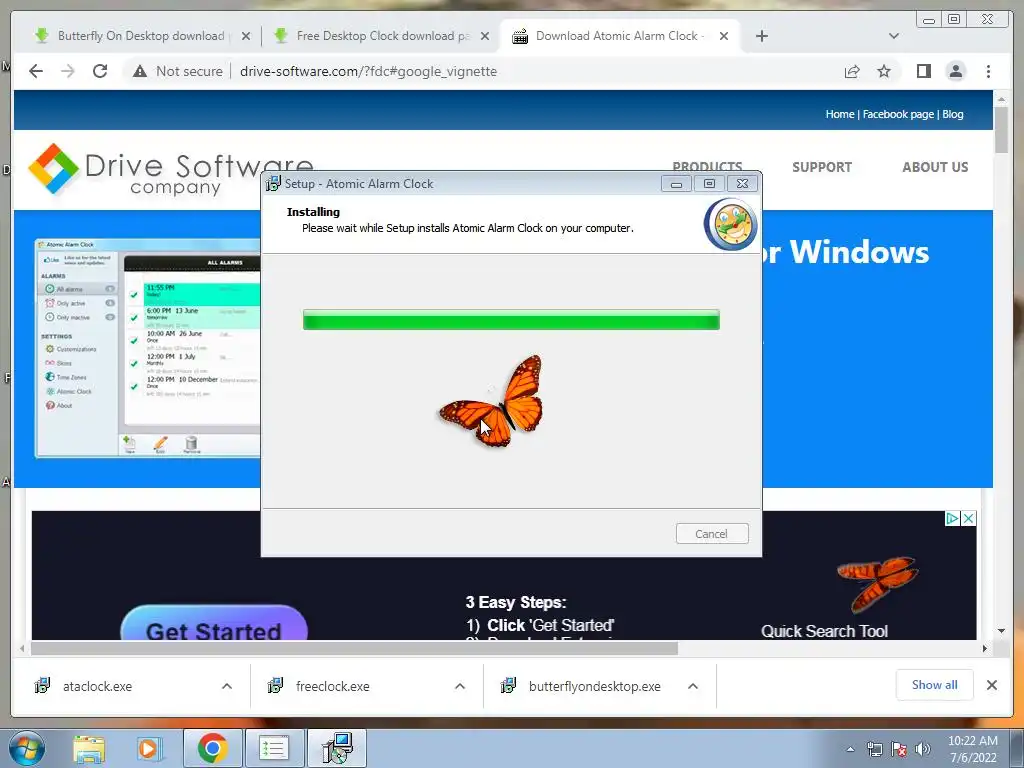Image resolution: width=1024 pixels, height=768 pixels.
Task: Go back with the browser back arrow
Action: (x=36, y=71)
